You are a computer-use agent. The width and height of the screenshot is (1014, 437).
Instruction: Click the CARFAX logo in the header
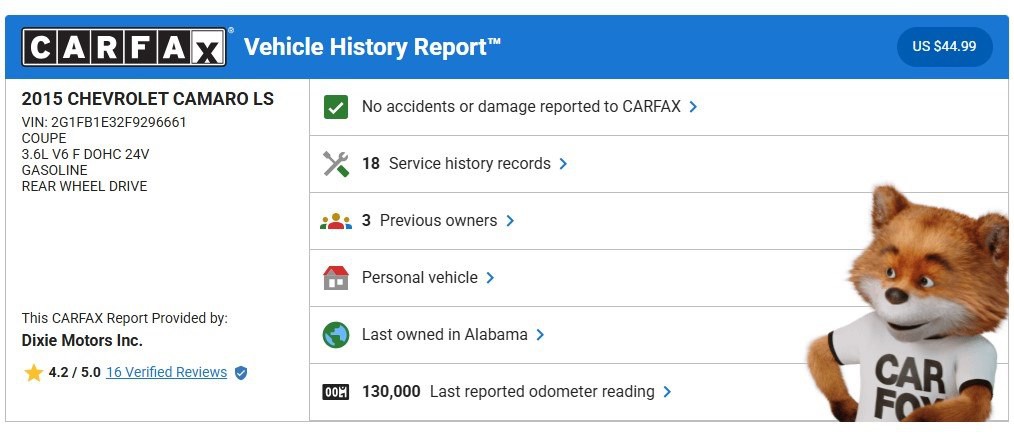tap(124, 47)
